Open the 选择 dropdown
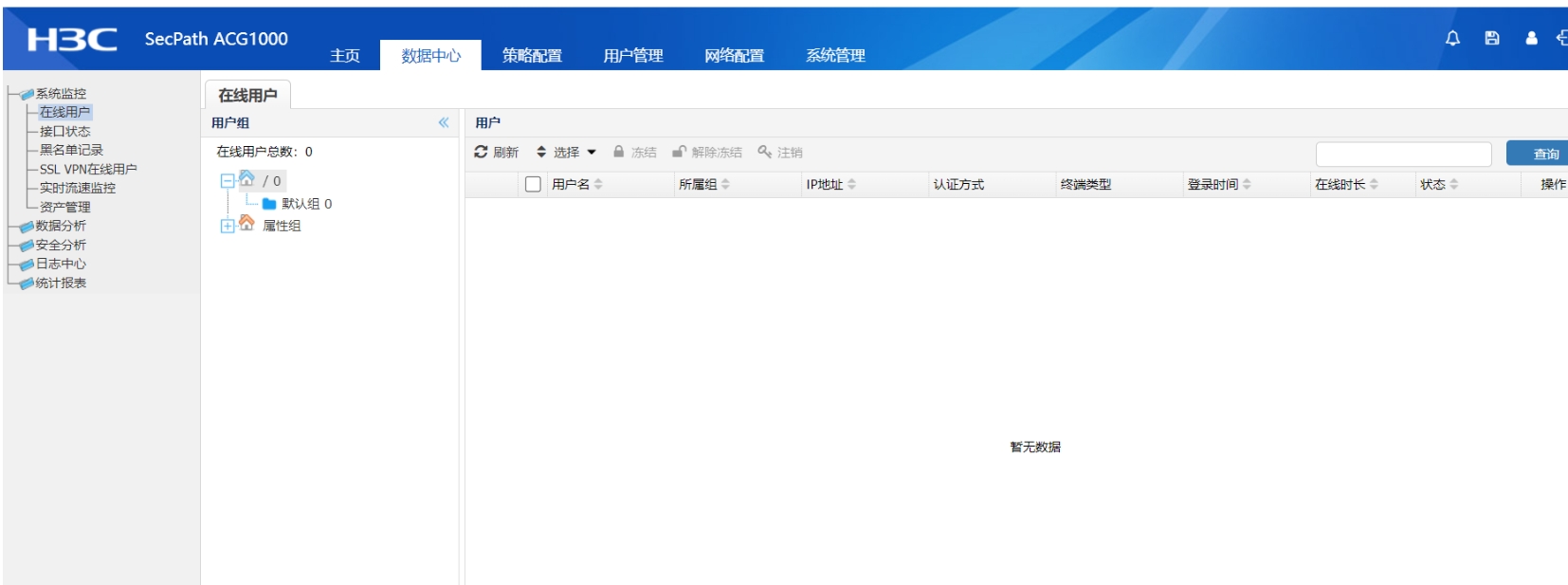Image resolution: width=1568 pixels, height=585 pixels. (x=567, y=152)
